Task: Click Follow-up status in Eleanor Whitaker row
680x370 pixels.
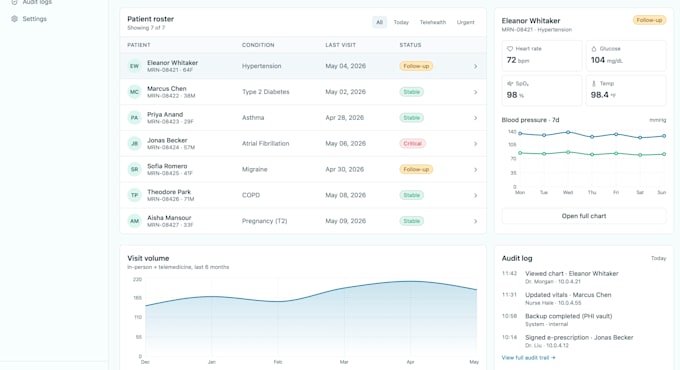Action: 416,66
